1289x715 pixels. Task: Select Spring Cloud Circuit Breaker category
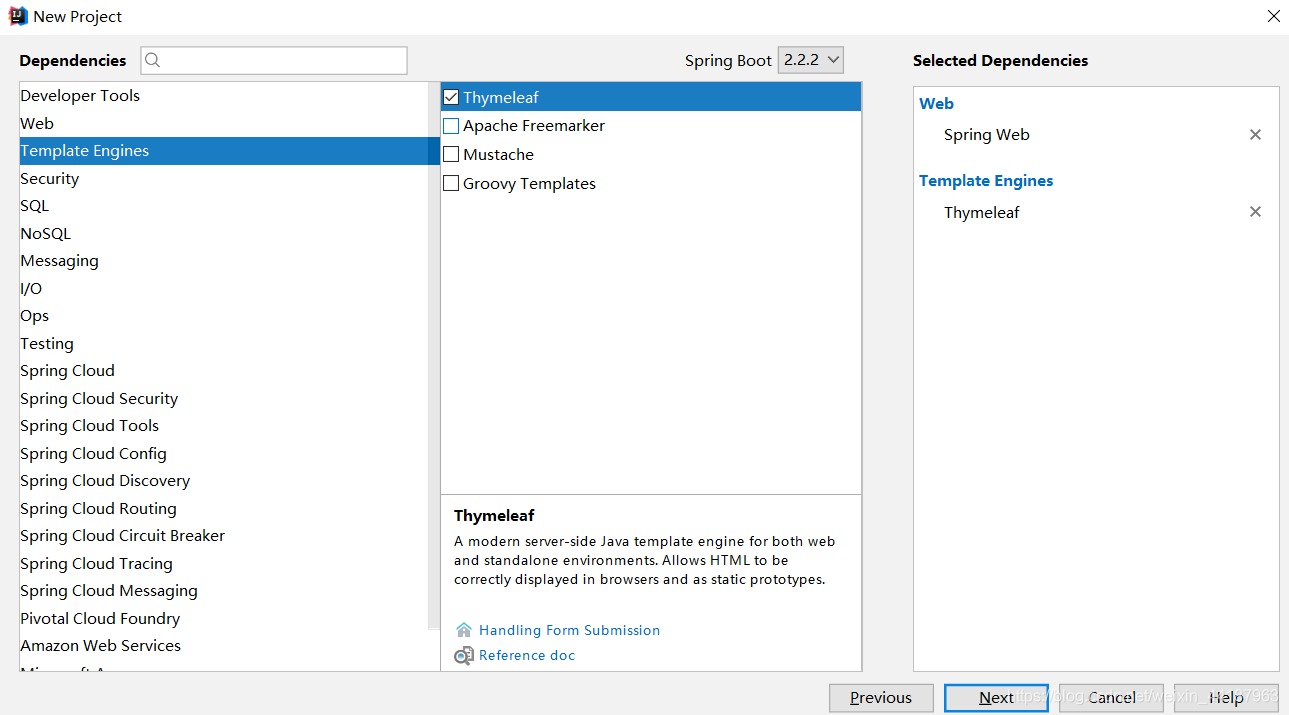click(x=225, y=536)
